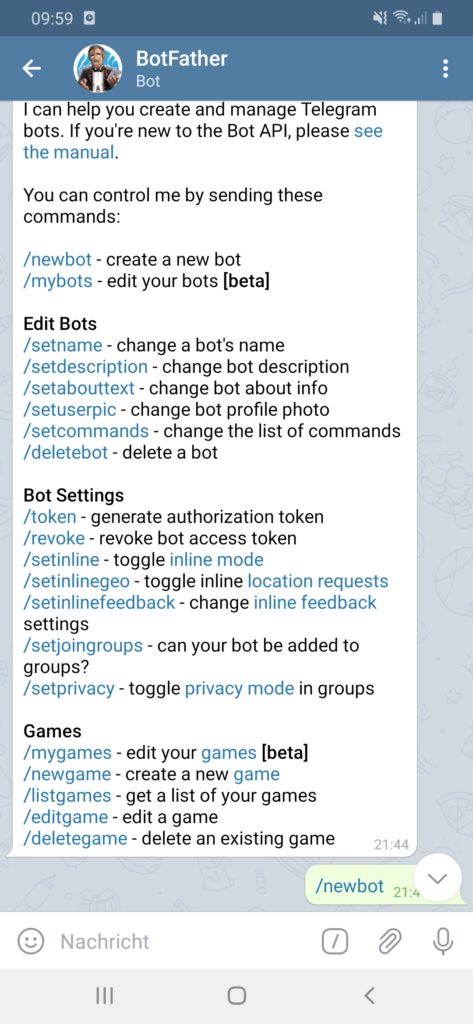473x1024 pixels.
Task: Tap the /setuserpic command link
Action: point(71,409)
